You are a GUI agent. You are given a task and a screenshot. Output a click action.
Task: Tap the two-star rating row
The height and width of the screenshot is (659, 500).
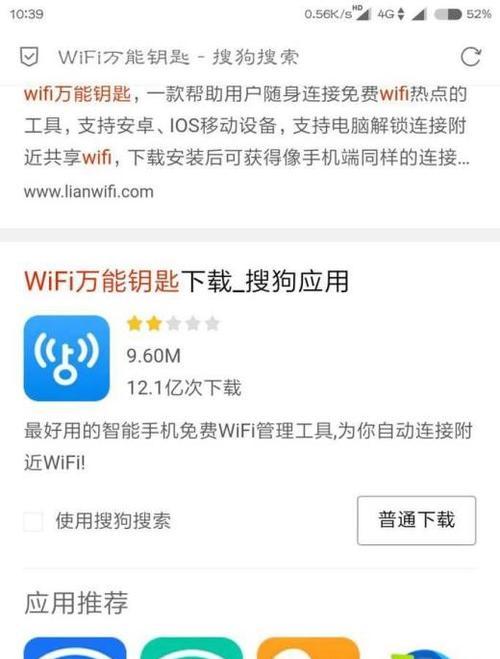pos(173,324)
